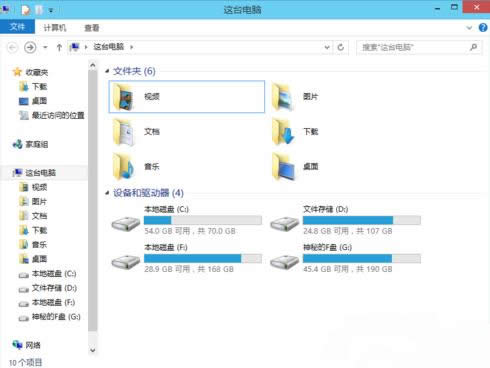Go up one folder level
This screenshot has height=368, width=490.
[x=59, y=47]
